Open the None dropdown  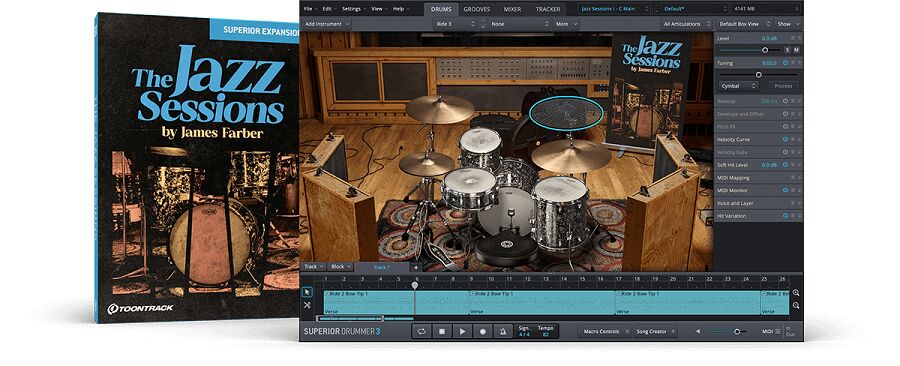point(519,24)
